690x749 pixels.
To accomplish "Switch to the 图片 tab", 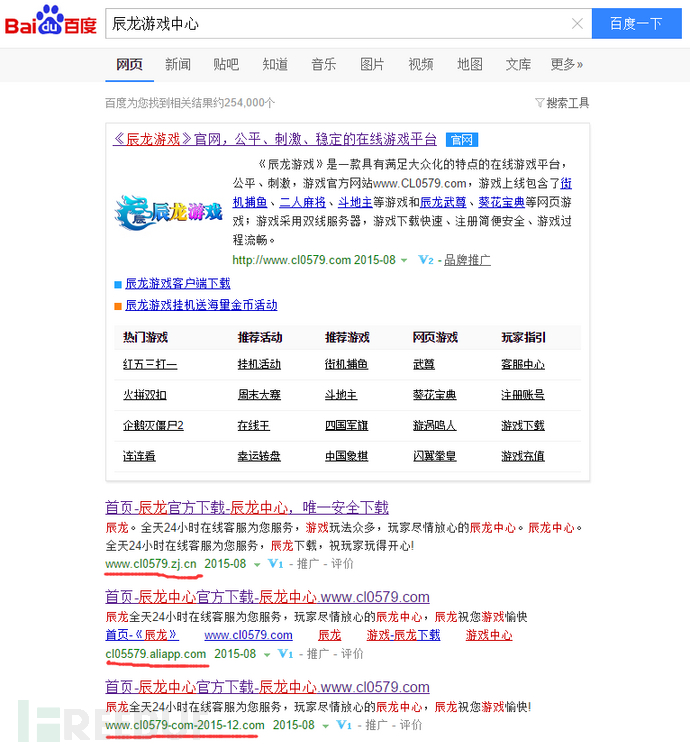I will click(372, 64).
